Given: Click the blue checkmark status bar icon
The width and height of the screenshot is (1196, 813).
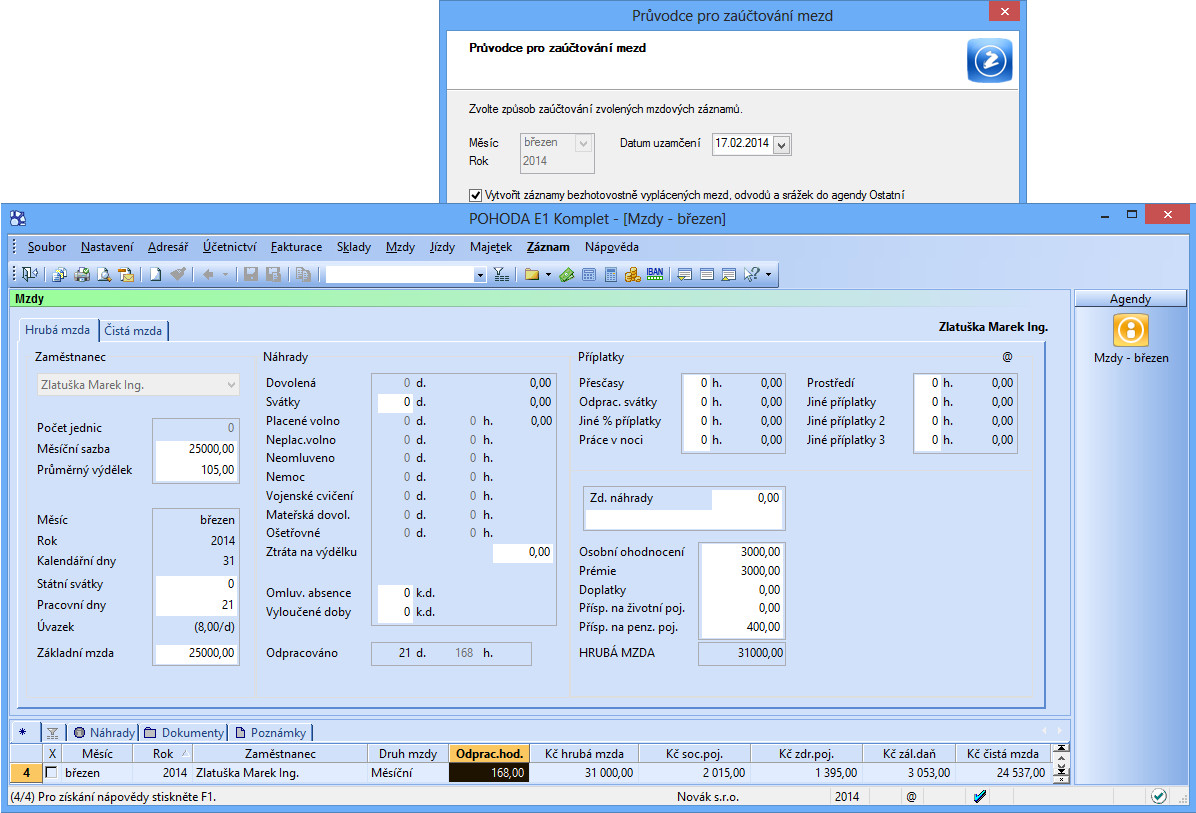Looking at the screenshot, I should (x=980, y=796).
